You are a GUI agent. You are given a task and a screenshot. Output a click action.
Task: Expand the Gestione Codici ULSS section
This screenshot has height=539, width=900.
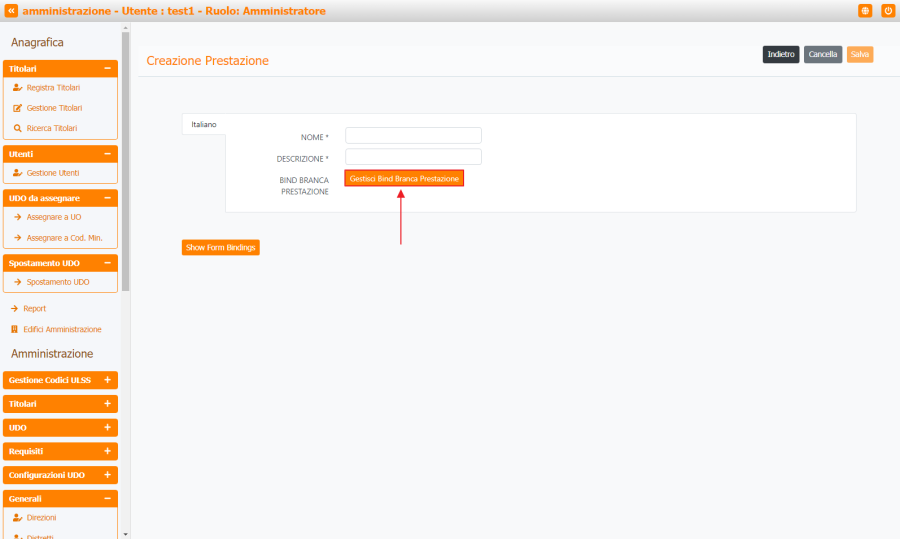click(x=107, y=380)
